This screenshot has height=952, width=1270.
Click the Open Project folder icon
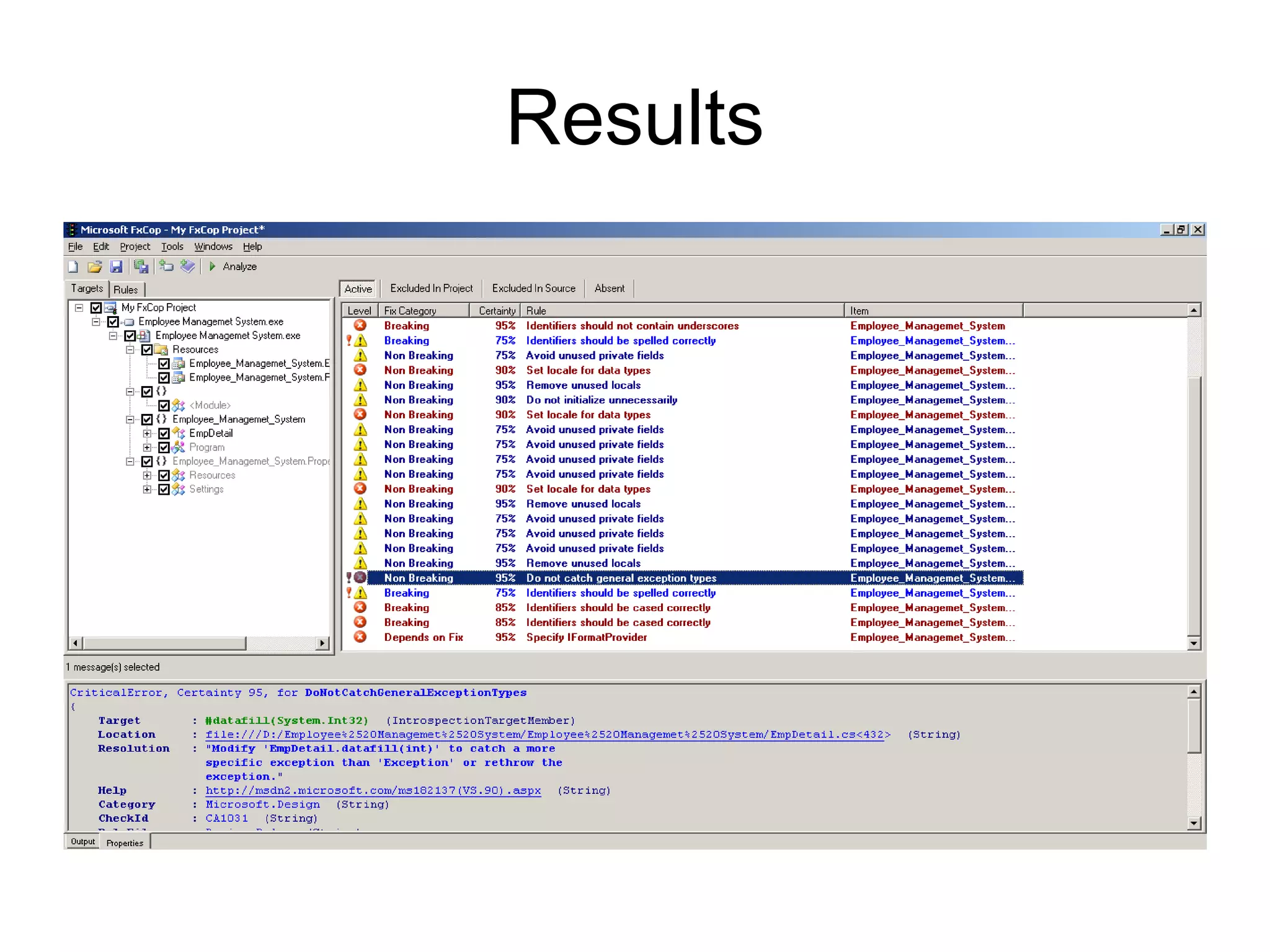pyautogui.click(x=94, y=267)
